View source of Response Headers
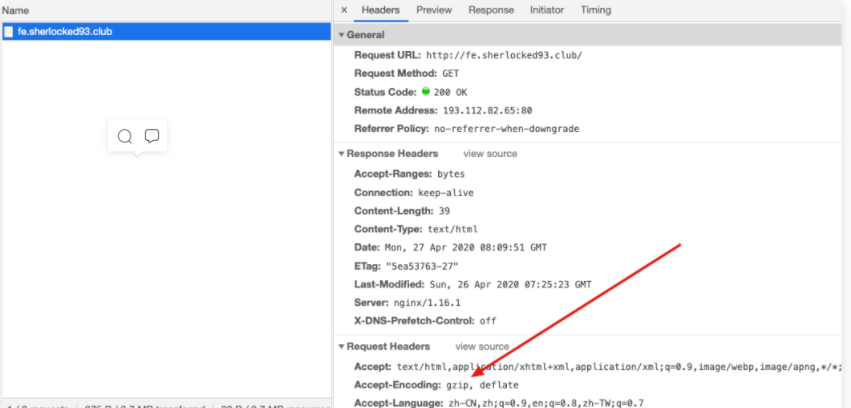The width and height of the screenshot is (851, 408). tap(490, 154)
